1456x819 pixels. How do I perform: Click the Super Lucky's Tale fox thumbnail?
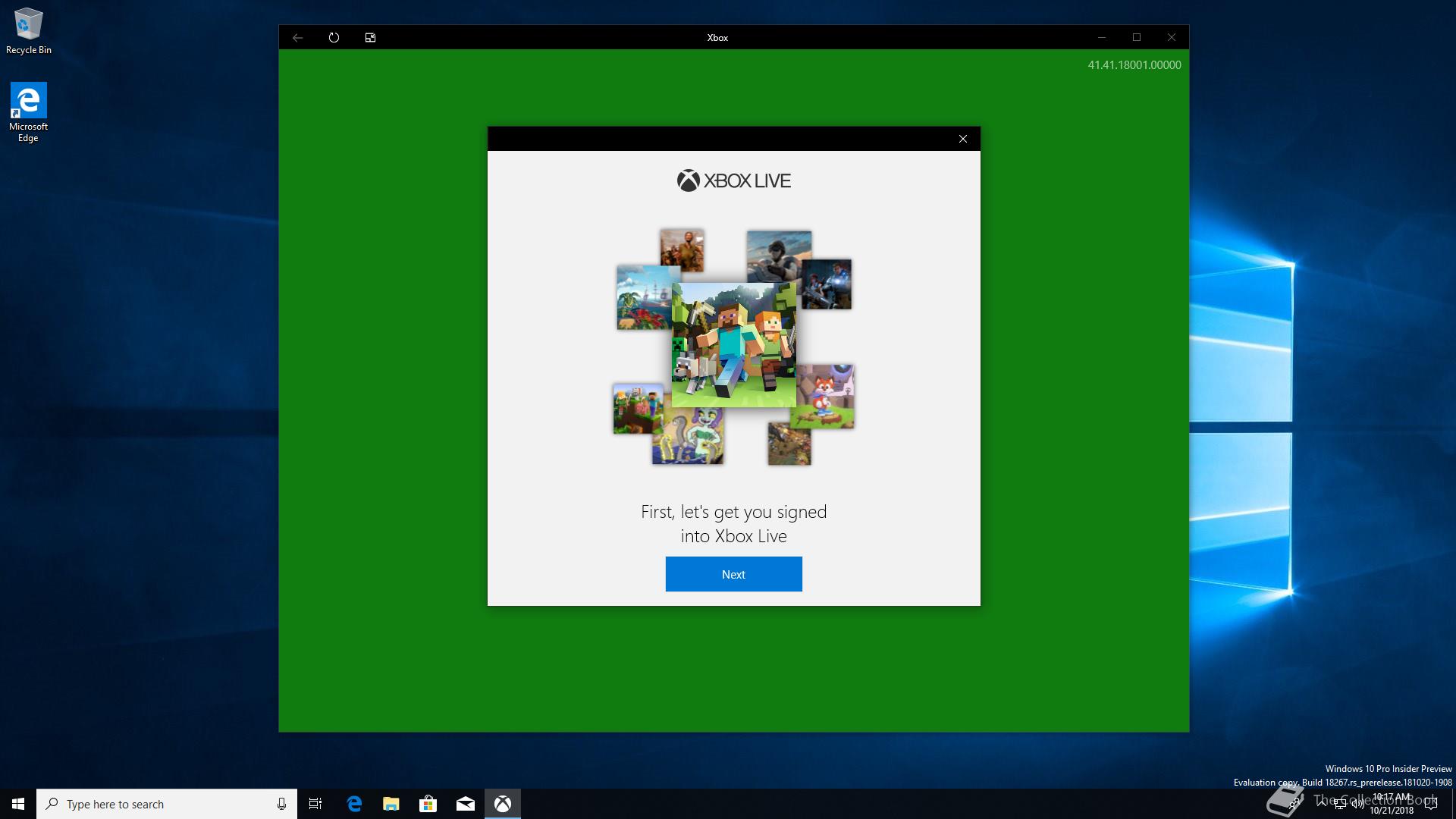(x=825, y=396)
